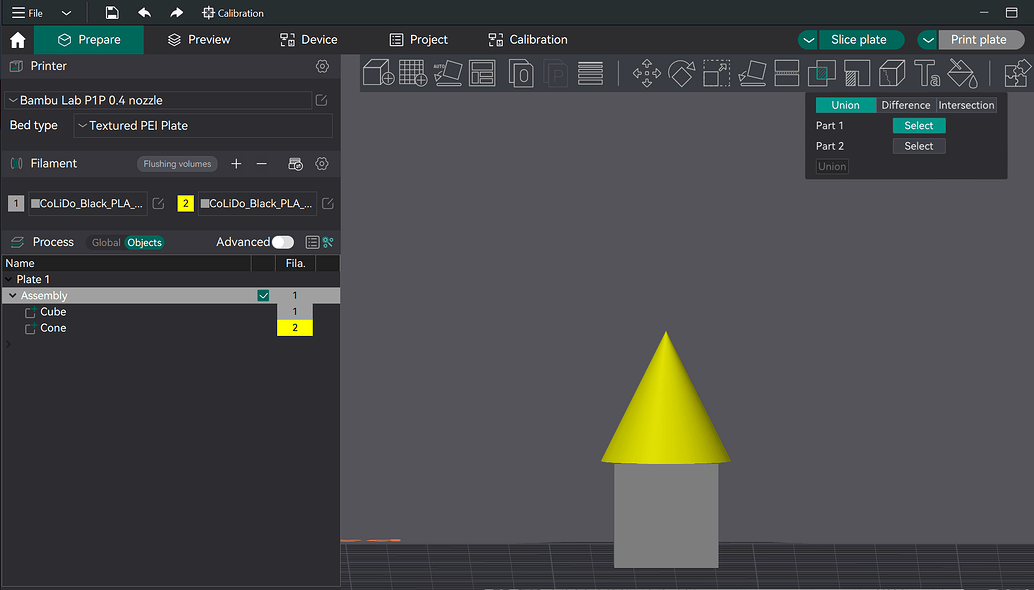Expand the Slice plate options arrow

coord(808,40)
